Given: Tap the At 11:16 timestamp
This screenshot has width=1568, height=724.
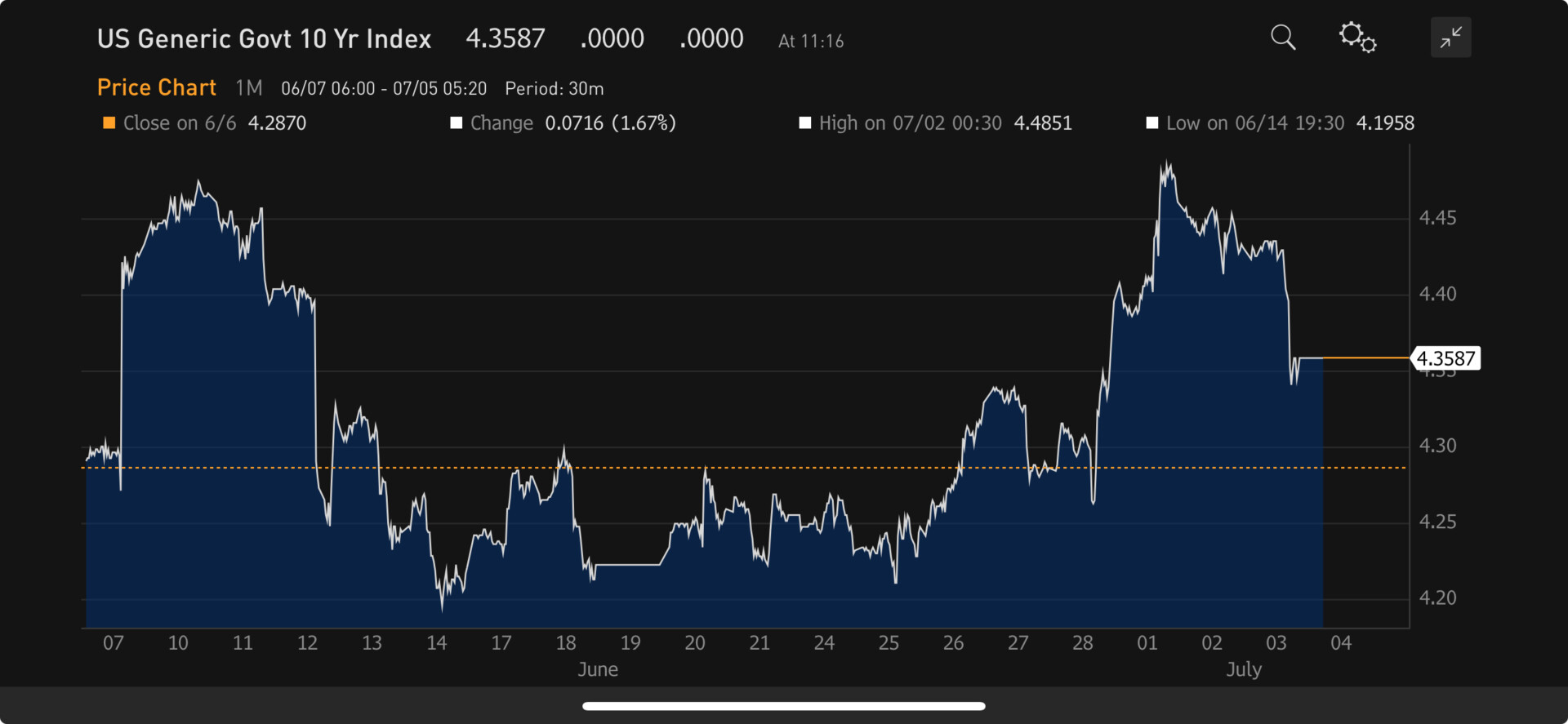Looking at the screenshot, I should point(811,41).
